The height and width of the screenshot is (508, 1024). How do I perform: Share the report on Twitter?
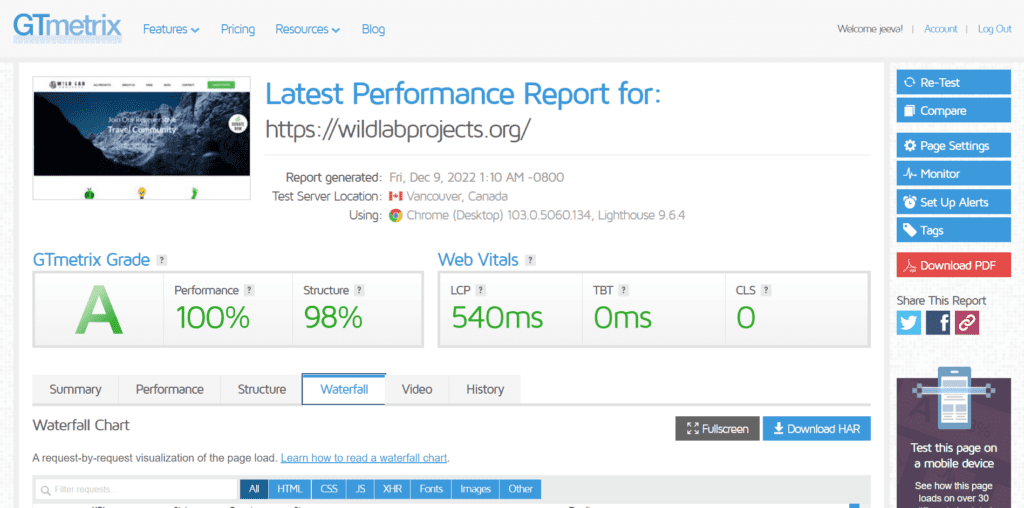(x=908, y=323)
